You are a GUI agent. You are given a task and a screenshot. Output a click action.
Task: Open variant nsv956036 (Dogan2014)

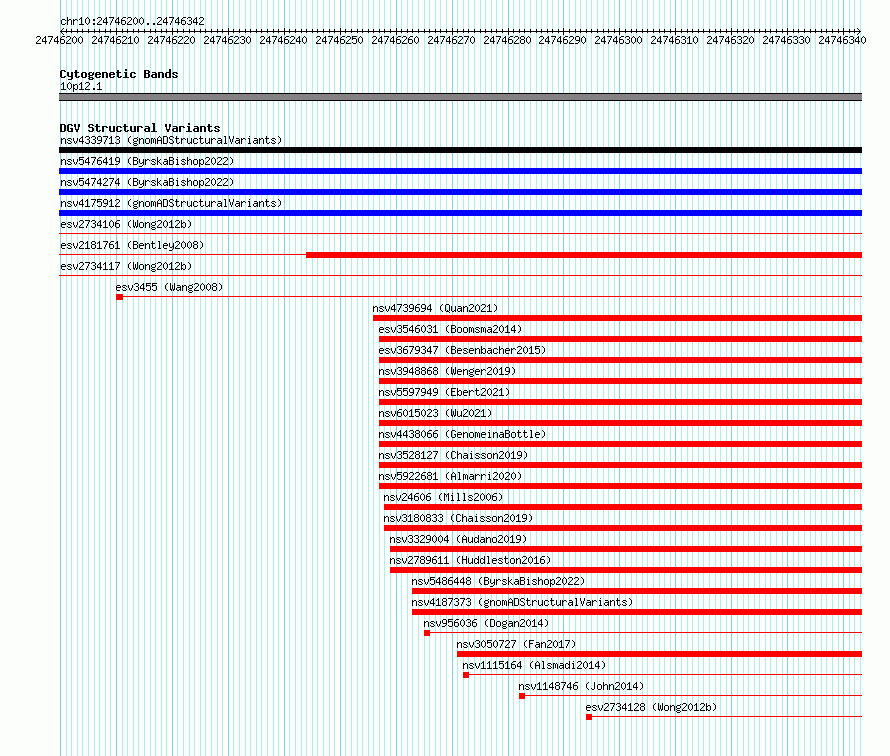[x=486, y=623]
